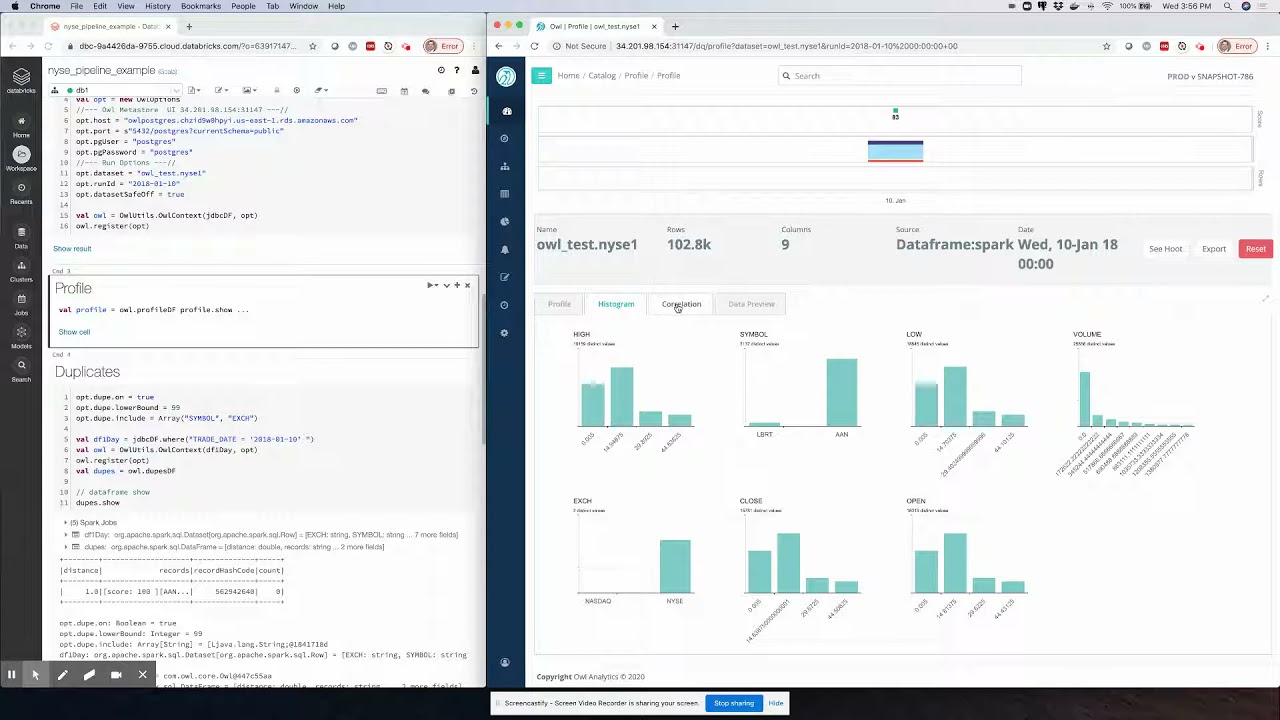Click the See Hoot link

pyautogui.click(x=1165, y=249)
